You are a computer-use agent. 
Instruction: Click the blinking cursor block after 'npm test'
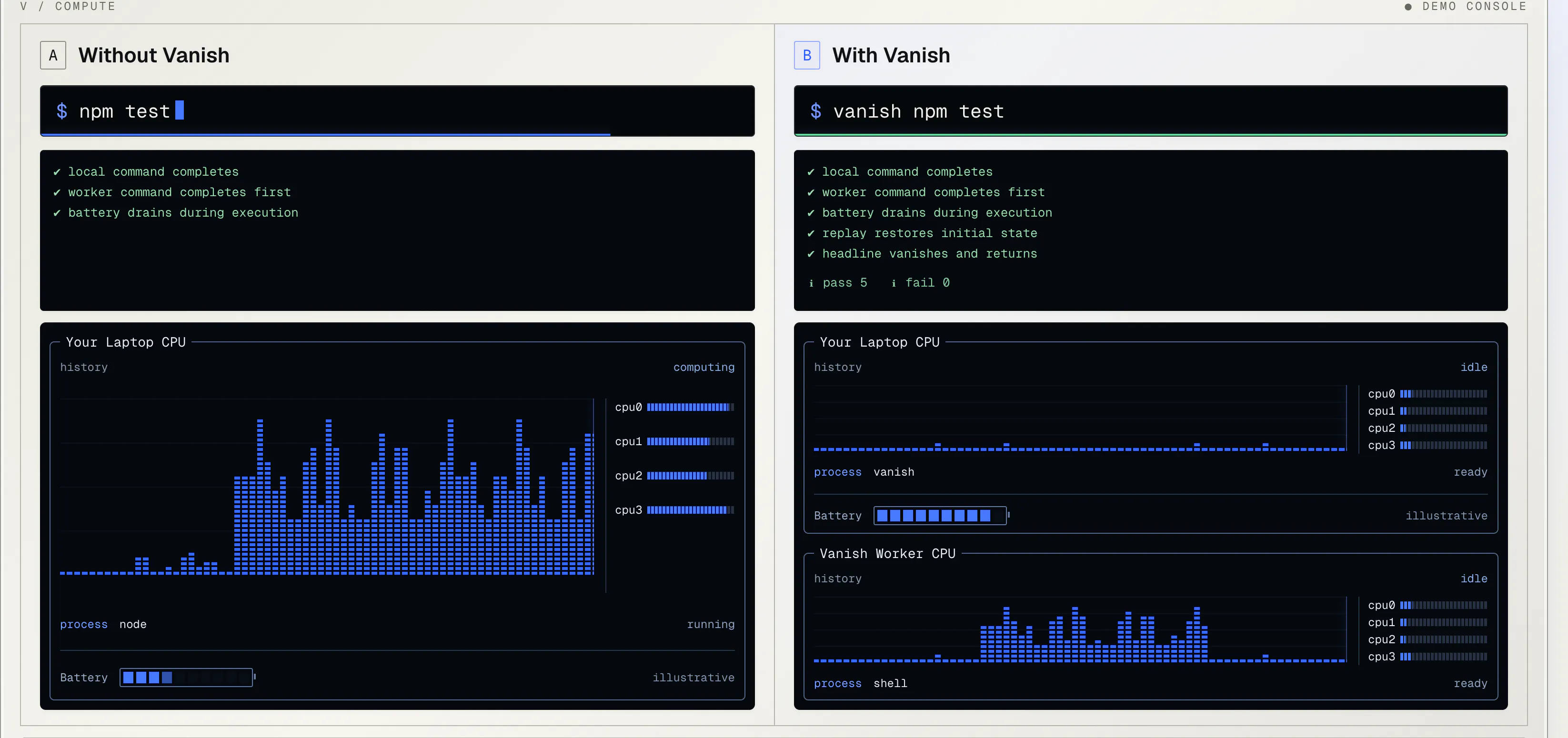[180, 110]
